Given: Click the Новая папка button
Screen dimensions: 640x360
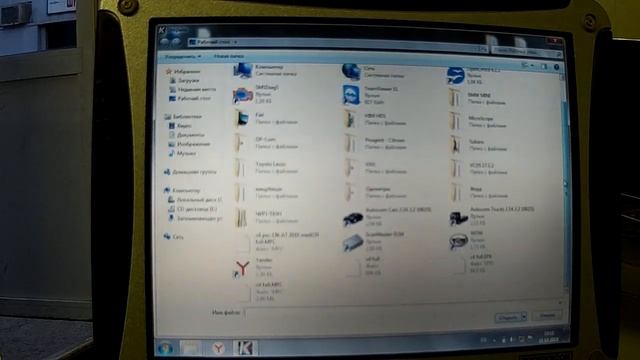Looking at the screenshot, I should tap(229, 56).
